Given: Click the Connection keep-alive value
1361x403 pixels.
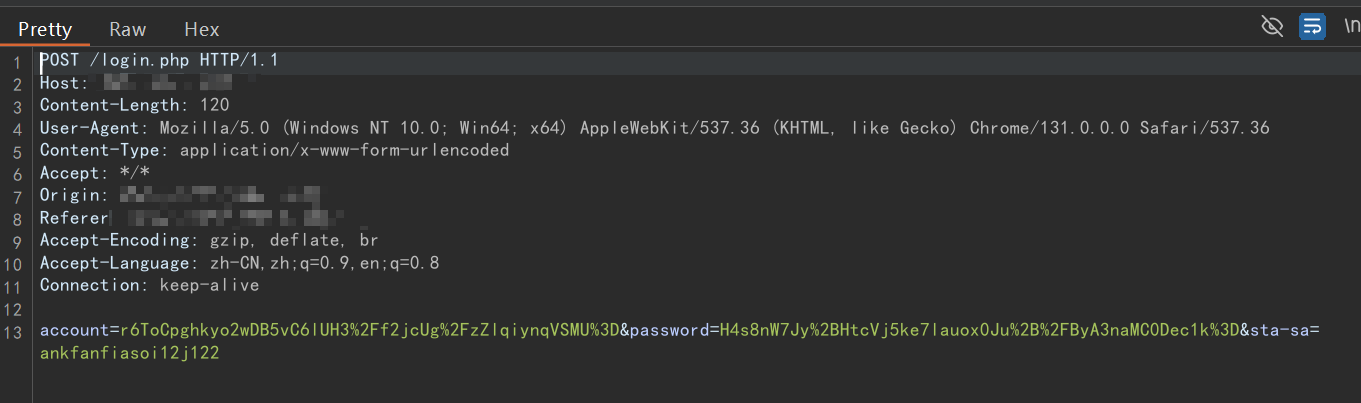Looking at the screenshot, I should [x=209, y=285].
